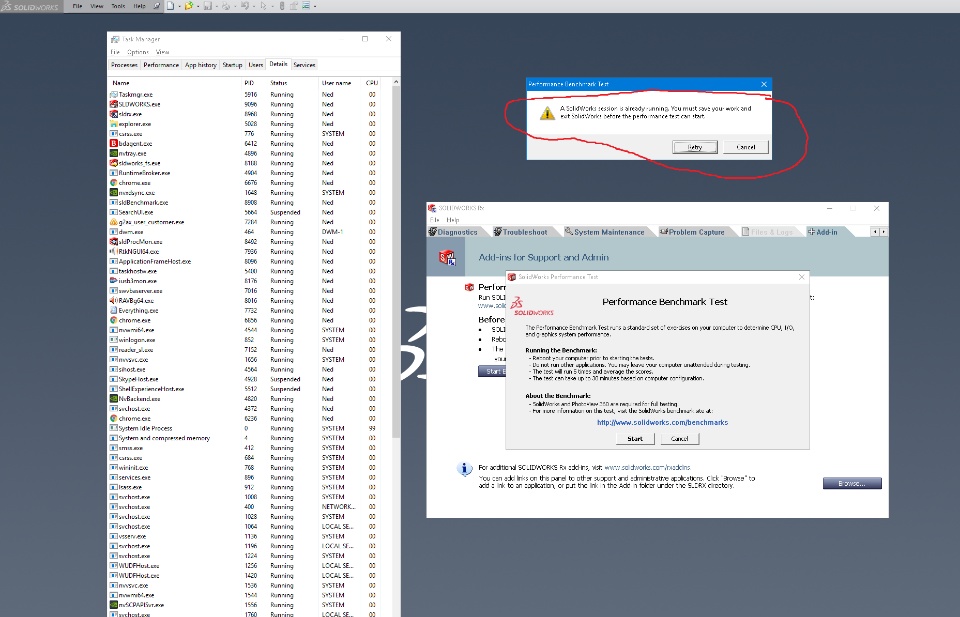Image resolution: width=960 pixels, height=617 pixels.
Task: Click Retry in the benchmark warning dialog
Action: (695, 147)
